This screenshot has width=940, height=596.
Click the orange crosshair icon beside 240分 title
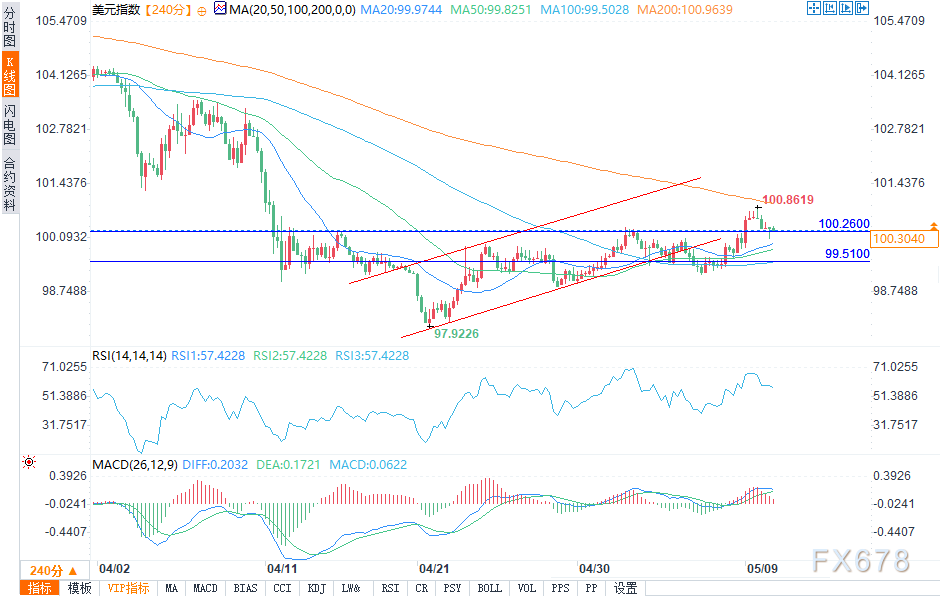click(x=198, y=9)
